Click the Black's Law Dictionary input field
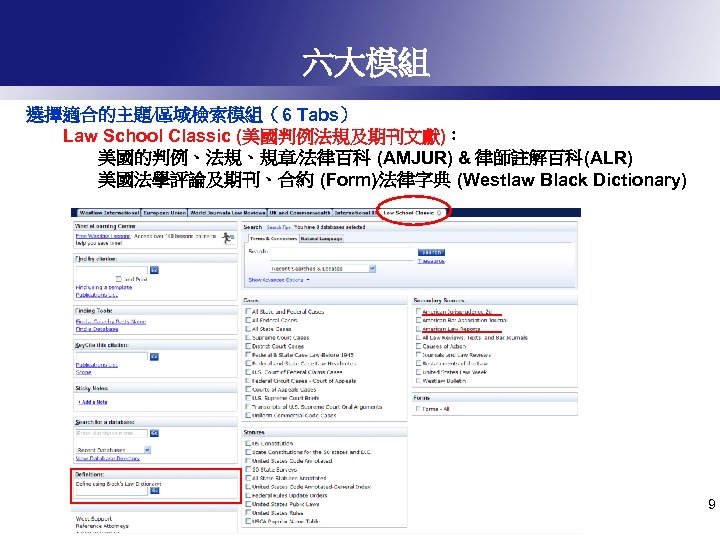This screenshot has width=720, height=540. click(112, 491)
